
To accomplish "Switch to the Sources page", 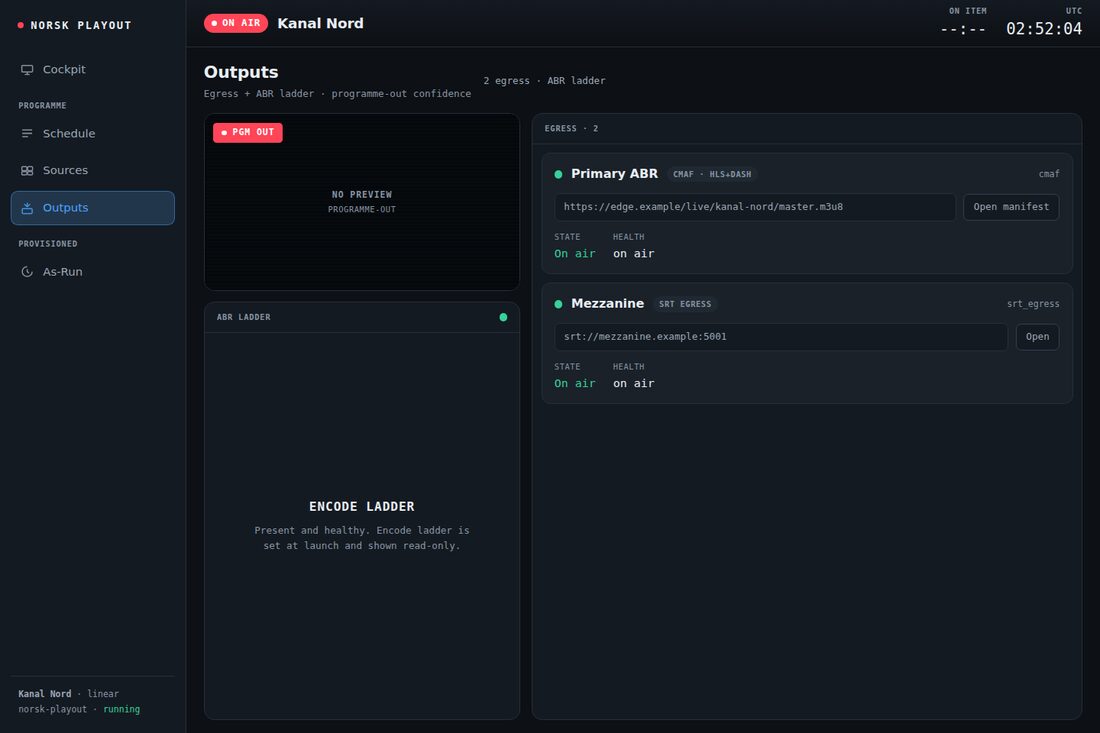I will point(93,170).
